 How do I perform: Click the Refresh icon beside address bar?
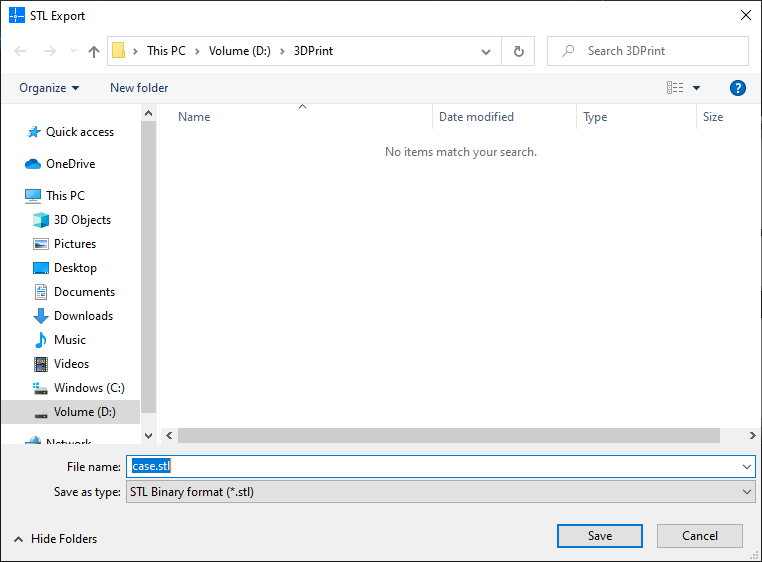pyautogui.click(x=518, y=51)
